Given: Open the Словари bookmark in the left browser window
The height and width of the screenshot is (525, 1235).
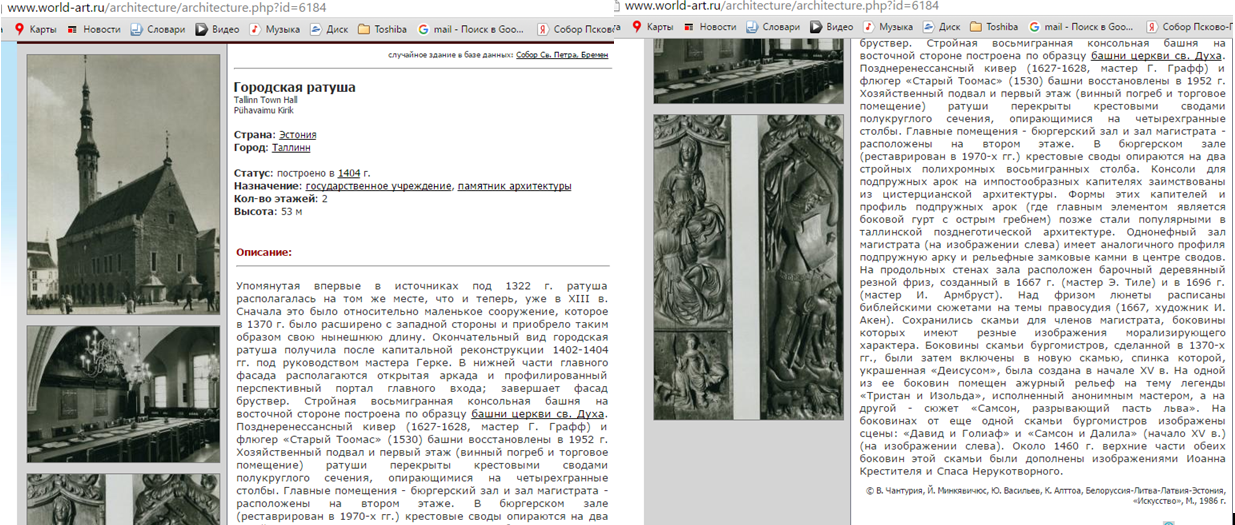Looking at the screenshot, I should [x=156, y=29].
